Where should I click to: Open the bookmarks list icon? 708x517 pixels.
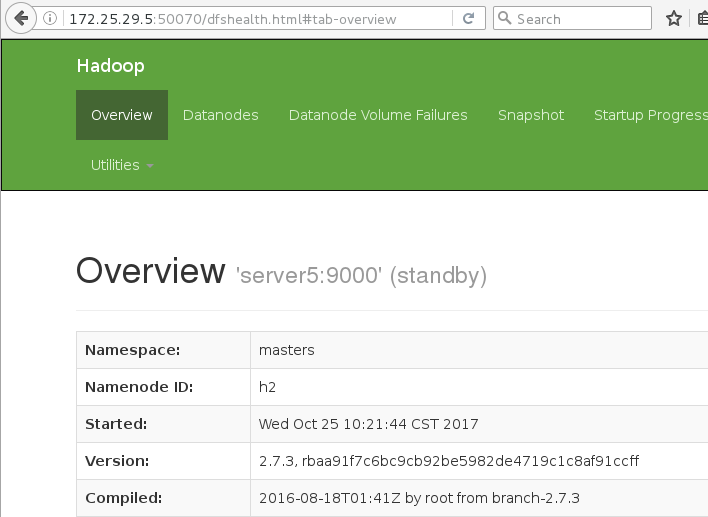click(x=703, y=19)
